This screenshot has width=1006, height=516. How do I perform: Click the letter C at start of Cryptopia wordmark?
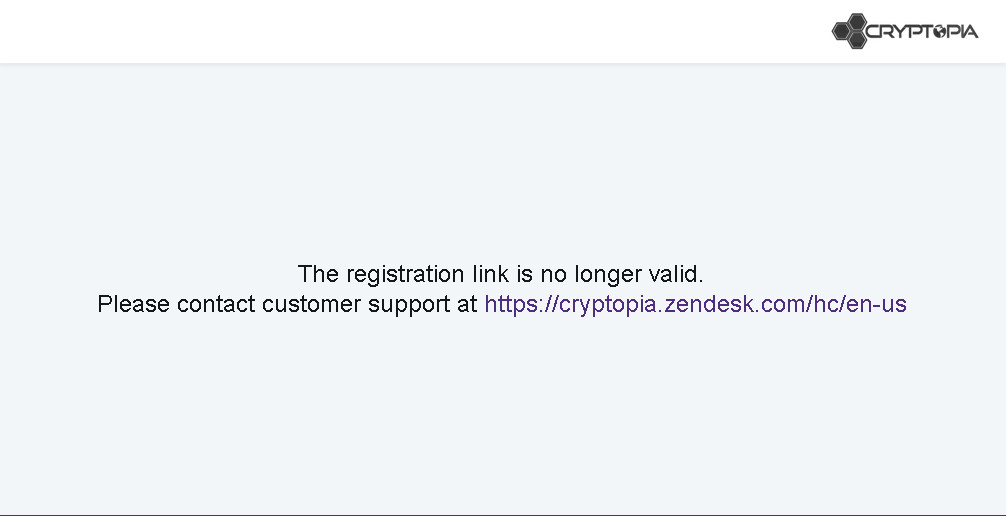(x=873, y=31)
